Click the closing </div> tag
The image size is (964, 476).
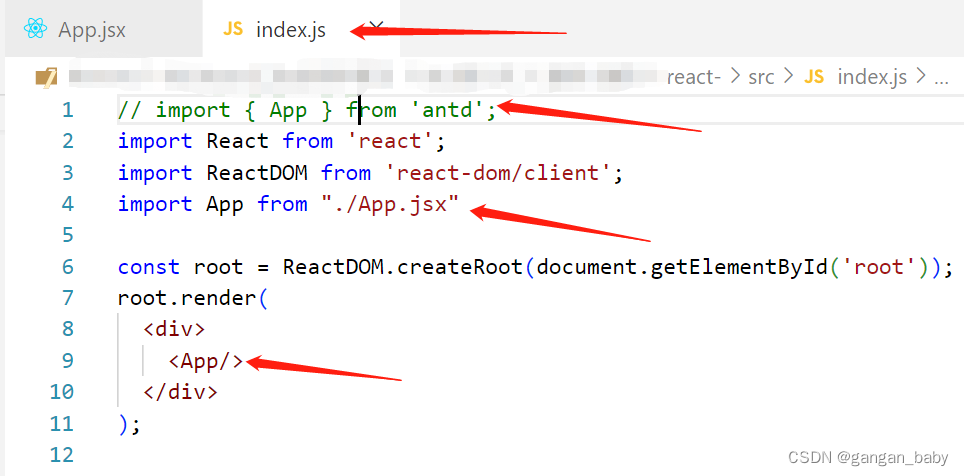[180, 392]
